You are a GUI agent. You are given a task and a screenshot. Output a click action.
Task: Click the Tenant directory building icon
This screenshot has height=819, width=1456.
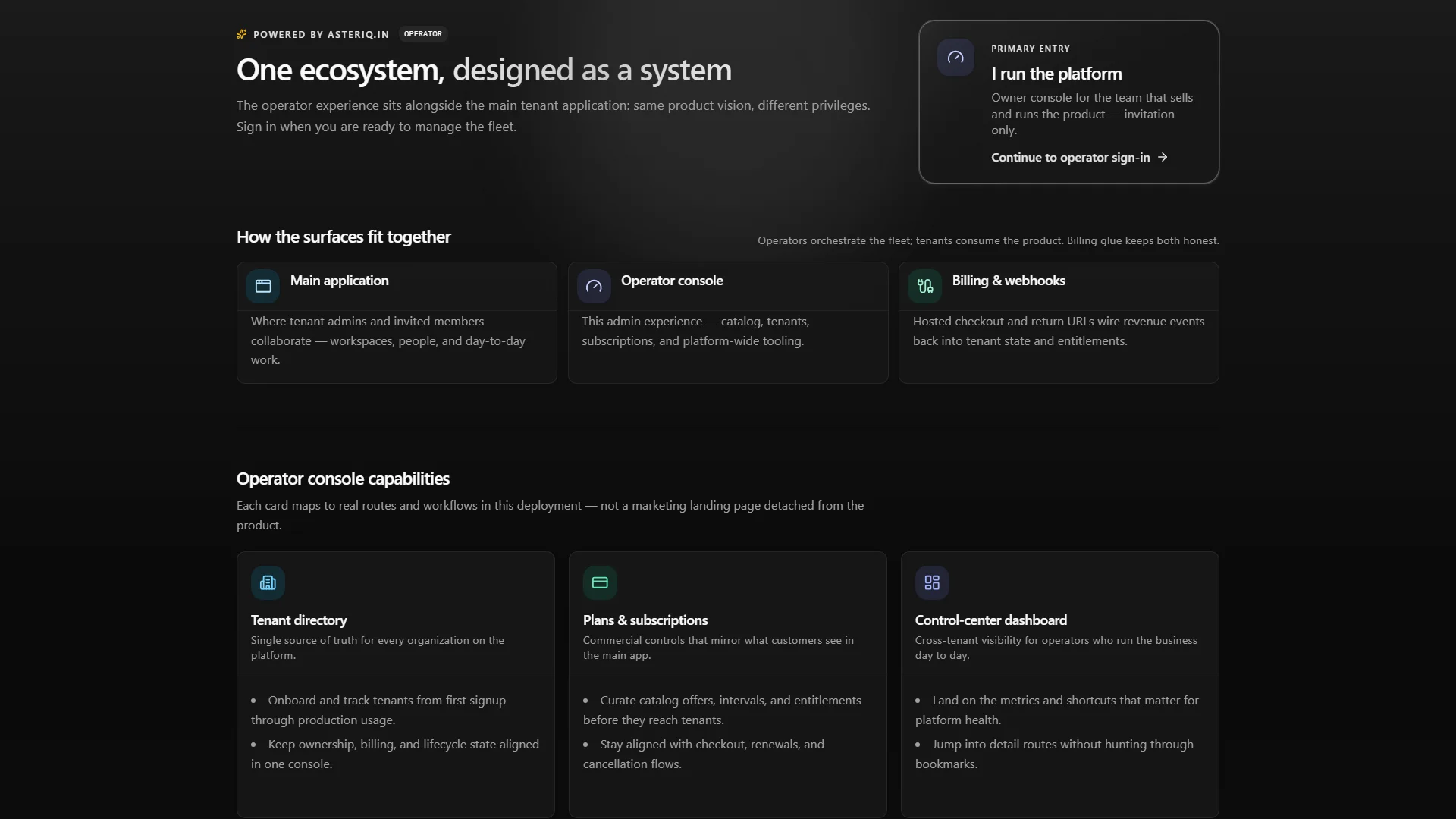268,582
